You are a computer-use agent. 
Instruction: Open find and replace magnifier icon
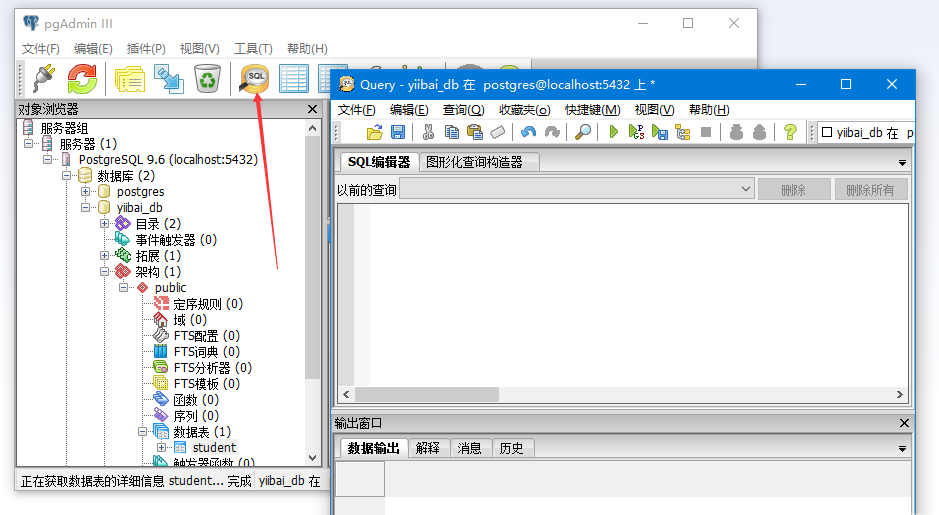tap(583, 132)
